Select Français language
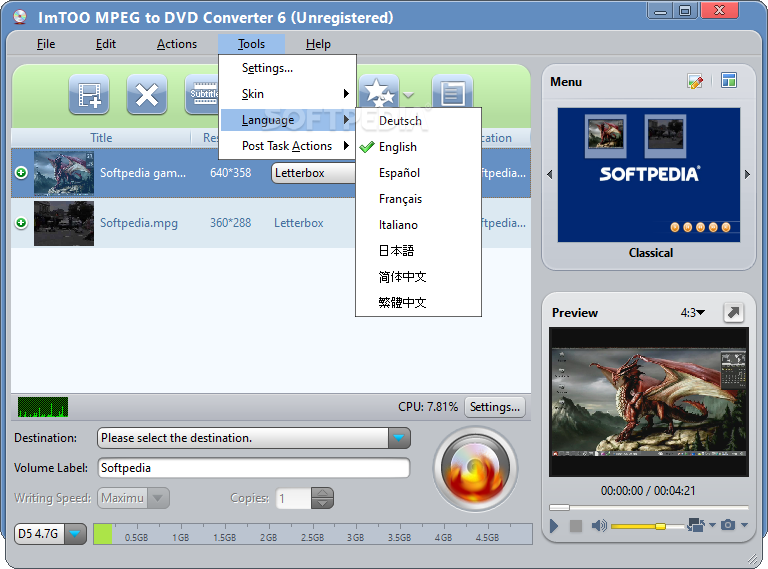Screen dimensions: 768x569 pos(418,199)
